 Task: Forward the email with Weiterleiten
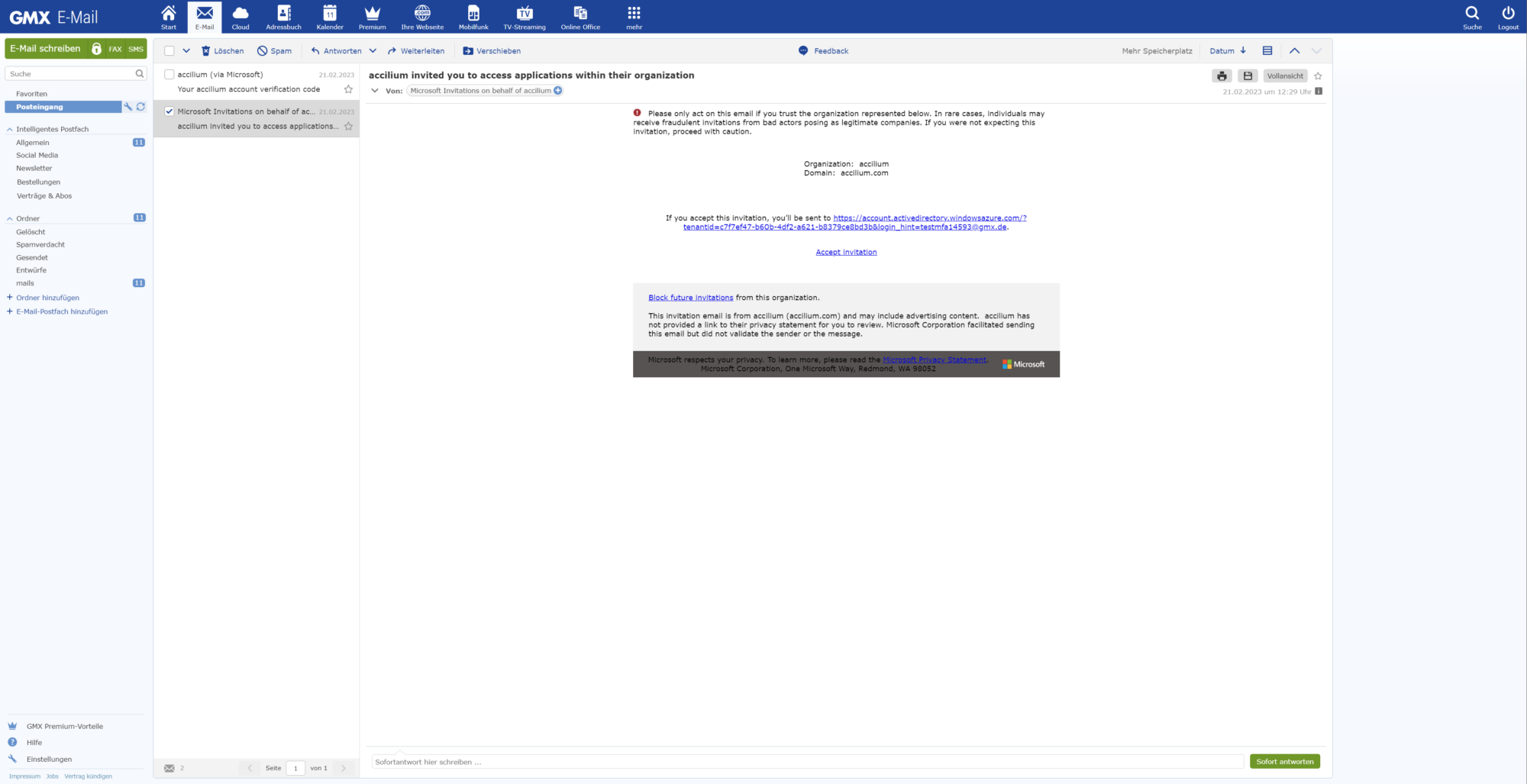tap(416, 51)
